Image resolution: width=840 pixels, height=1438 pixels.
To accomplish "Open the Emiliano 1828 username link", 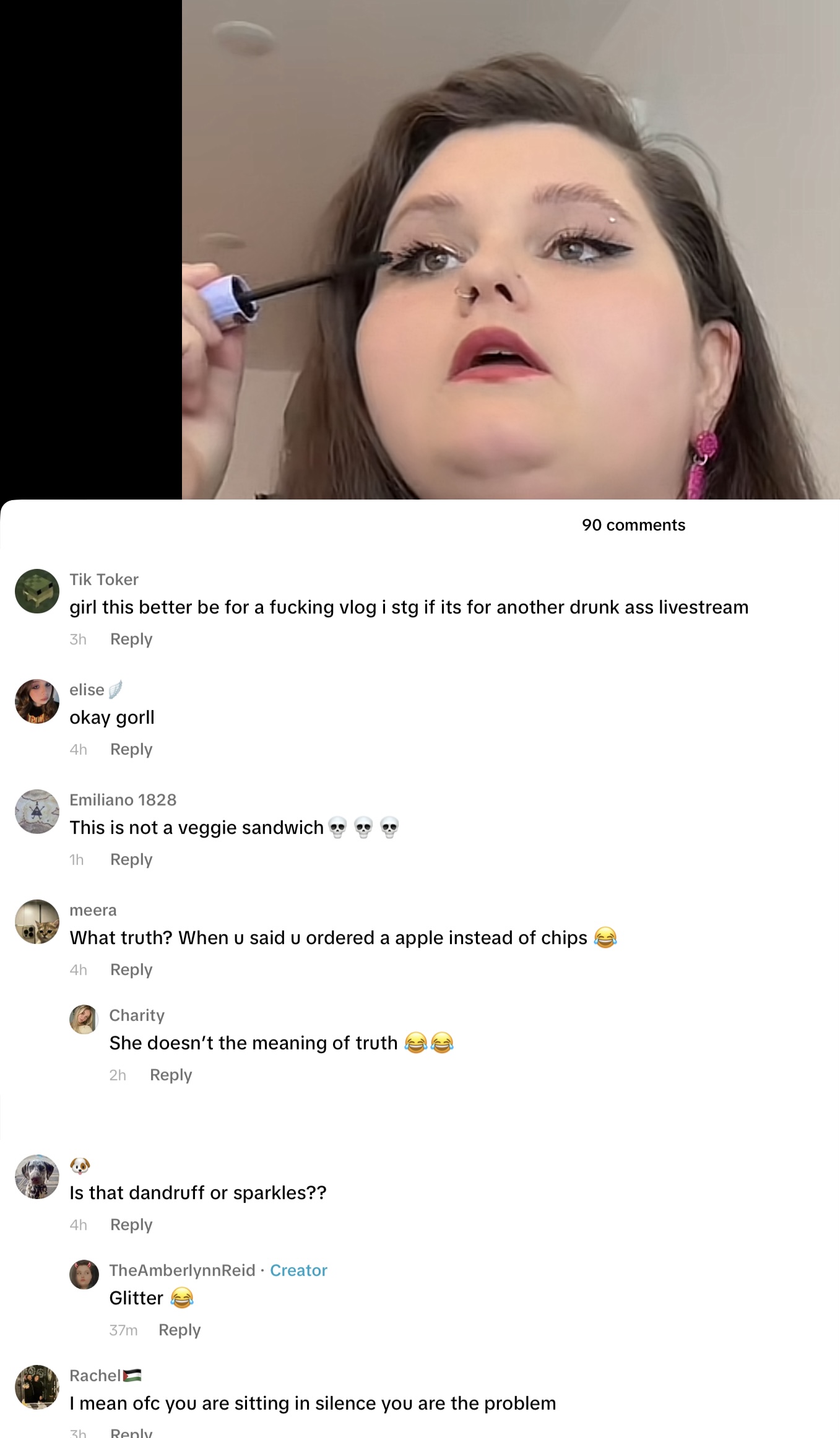I will 123,800.
